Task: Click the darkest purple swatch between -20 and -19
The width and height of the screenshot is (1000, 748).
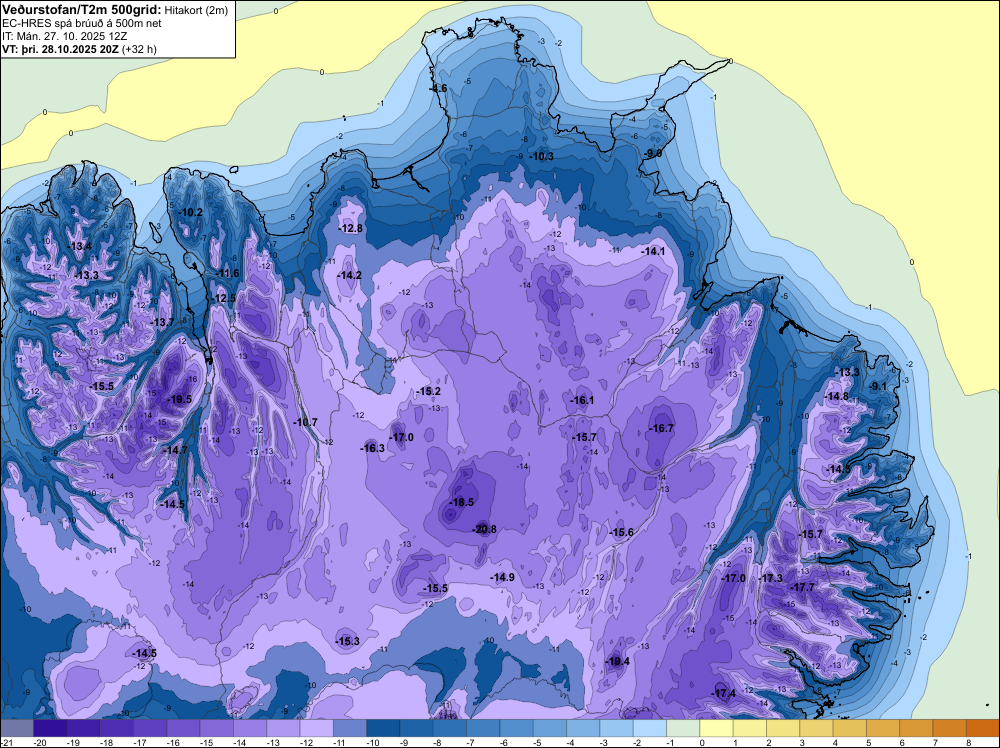Action: (50, 728)
